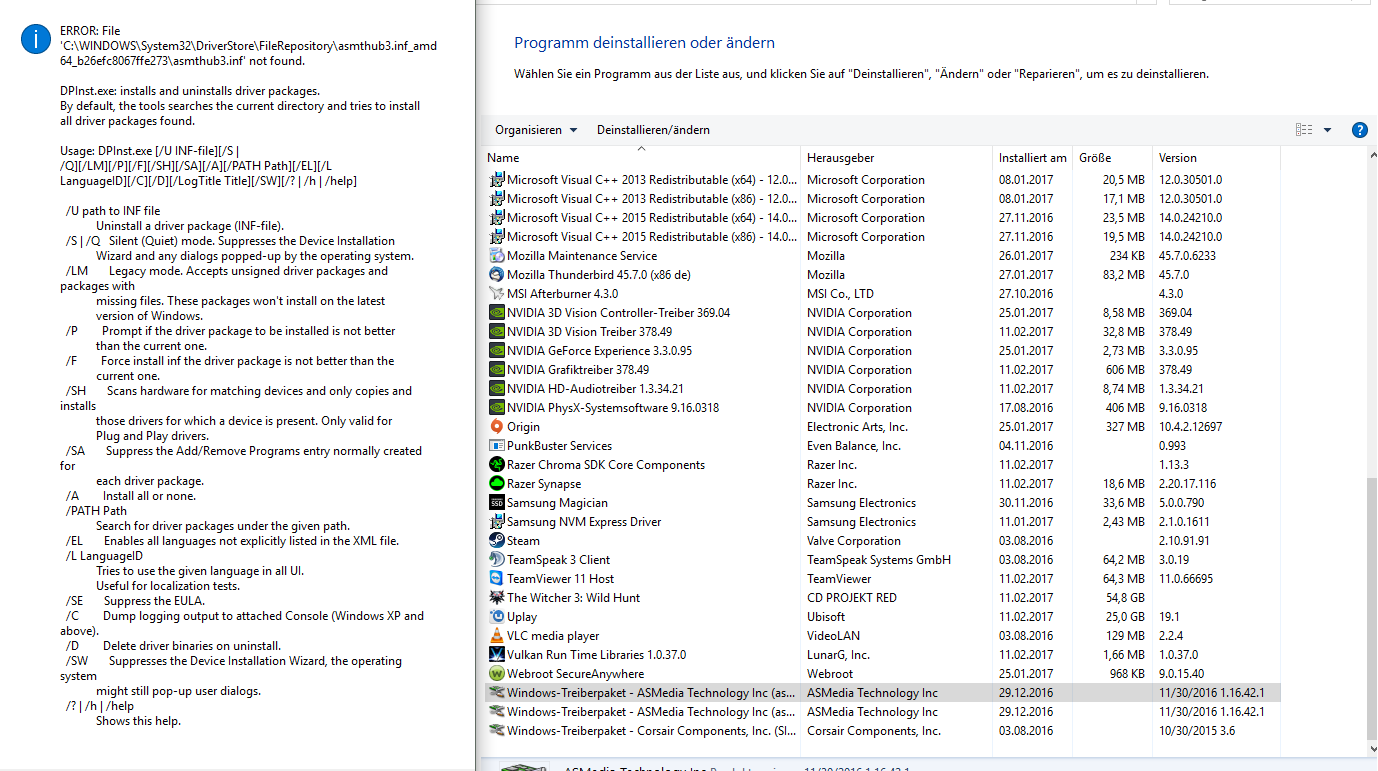Open the blue help question mark icon

pyautogui.click(x=1360, y=130)
